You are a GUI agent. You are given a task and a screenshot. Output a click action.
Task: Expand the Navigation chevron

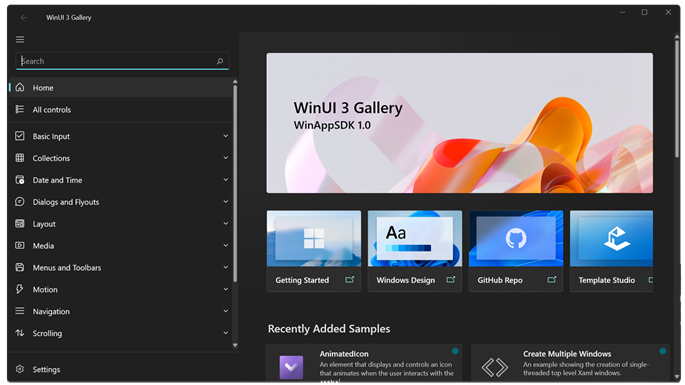pos(226,311)
